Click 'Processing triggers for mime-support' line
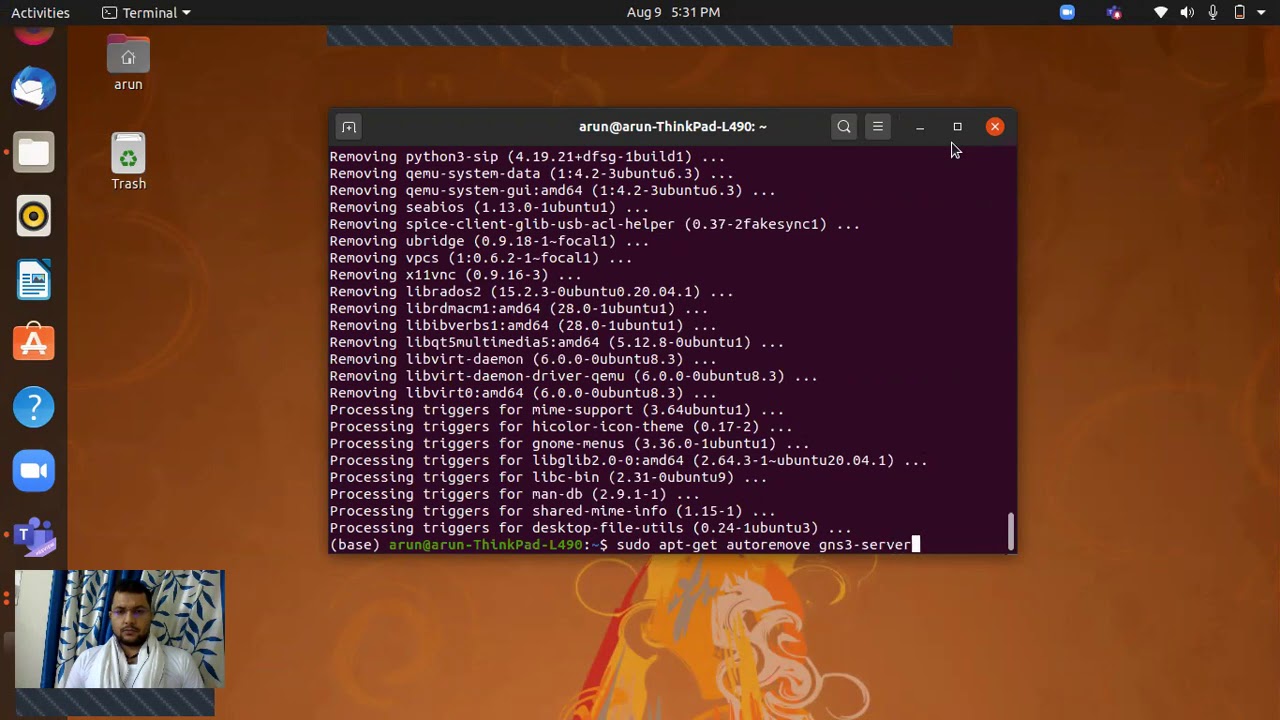The height and width of the screenshot is (720, 1280). pyautogui.click(x=557, y=410)
